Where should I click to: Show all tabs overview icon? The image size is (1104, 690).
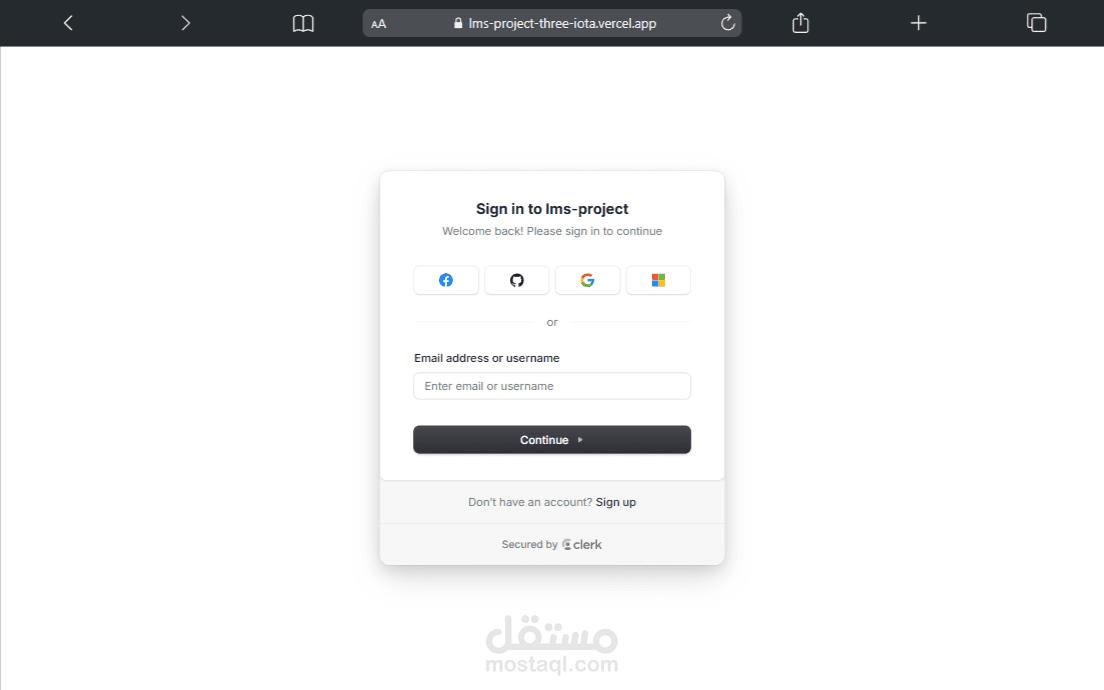point(1036,23)
